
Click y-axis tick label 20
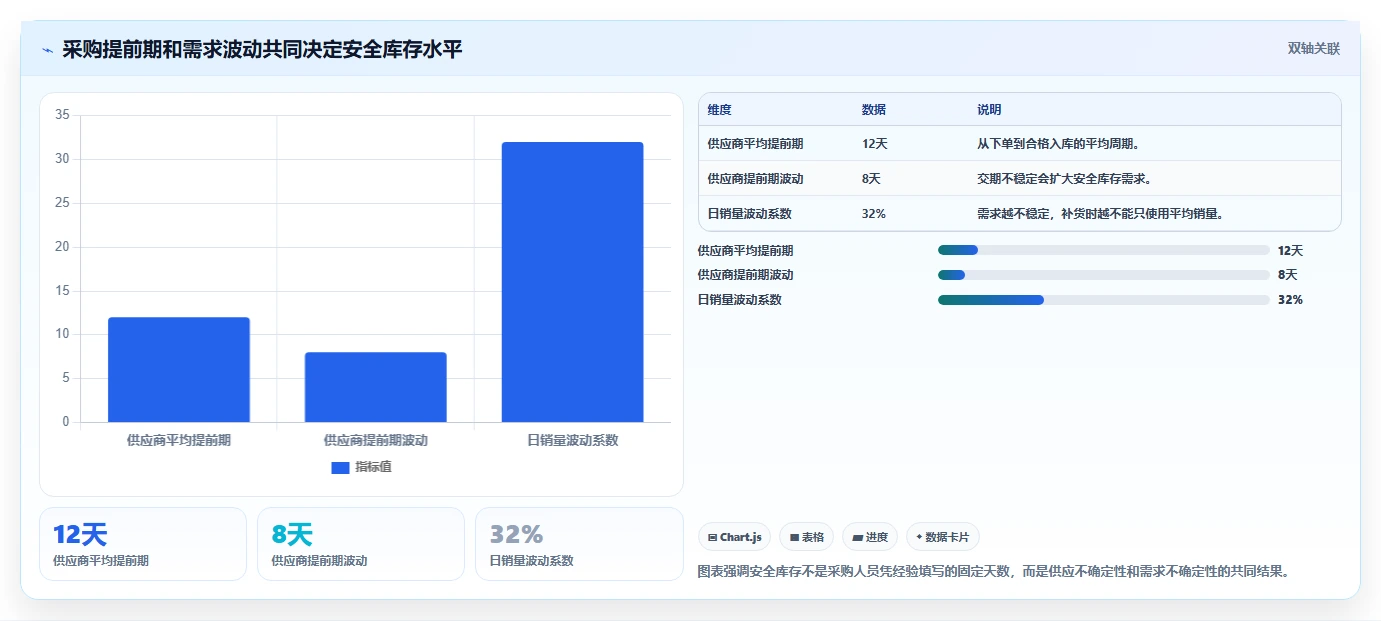coord(62,247)
